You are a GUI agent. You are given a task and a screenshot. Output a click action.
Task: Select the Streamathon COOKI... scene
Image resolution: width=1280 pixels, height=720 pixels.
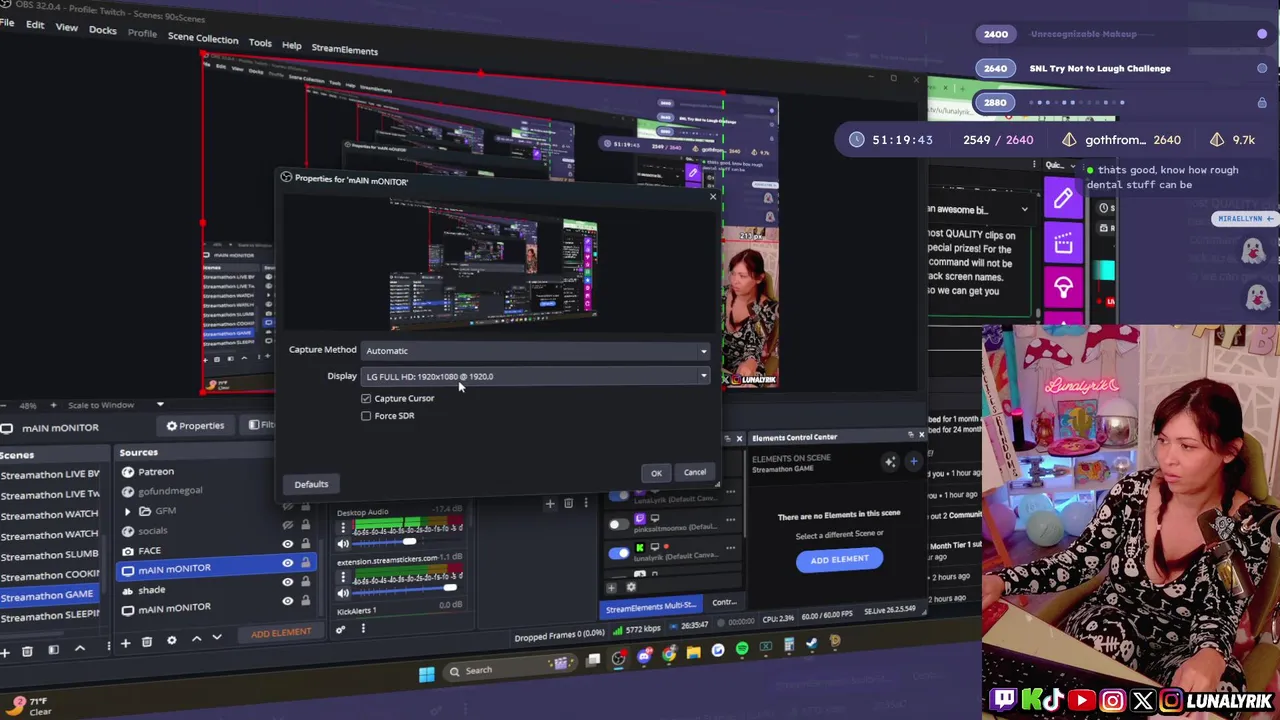50,575
